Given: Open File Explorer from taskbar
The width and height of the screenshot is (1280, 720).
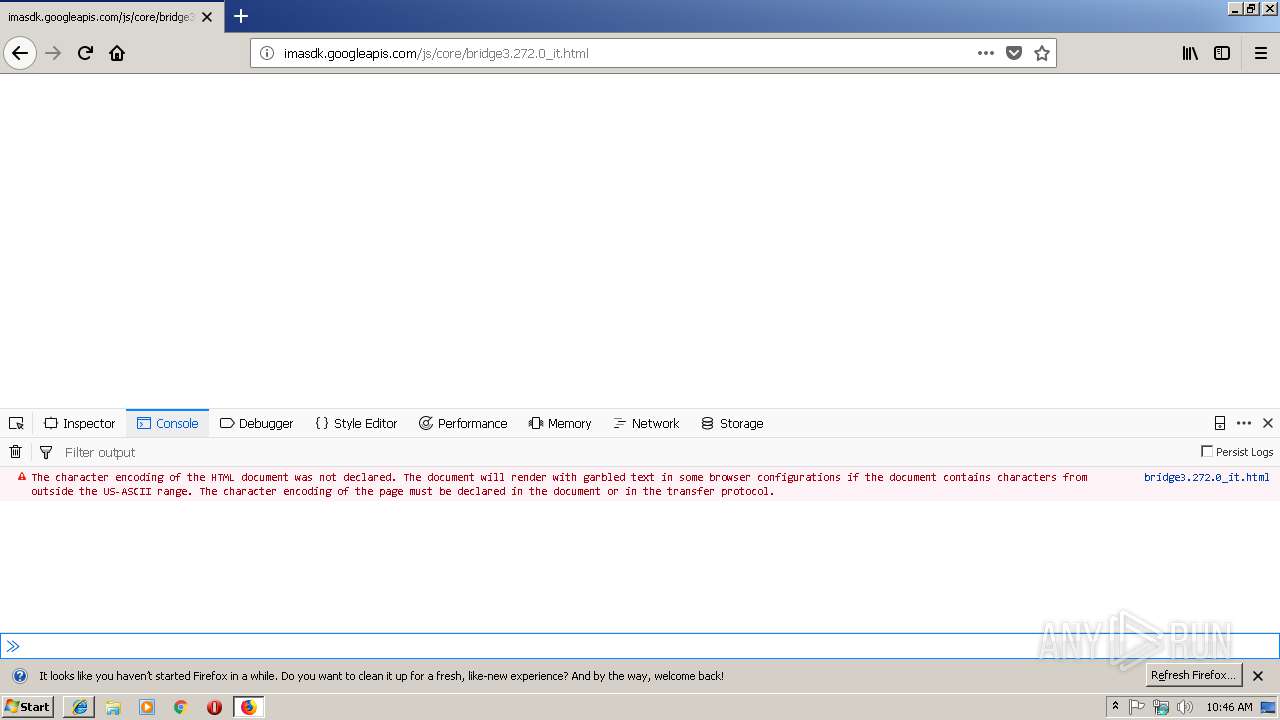Looking at the screenshot, I should (113, 707).
